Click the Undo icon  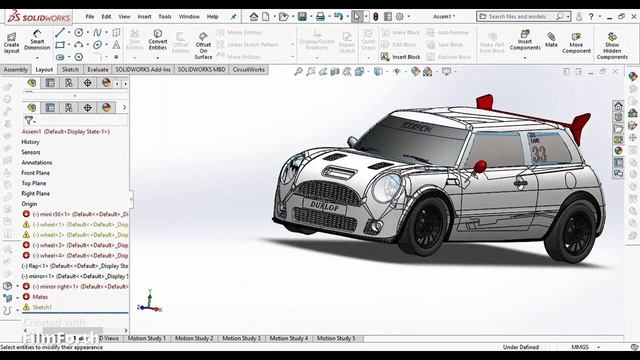pyautogui.click(x=338, y=17)
